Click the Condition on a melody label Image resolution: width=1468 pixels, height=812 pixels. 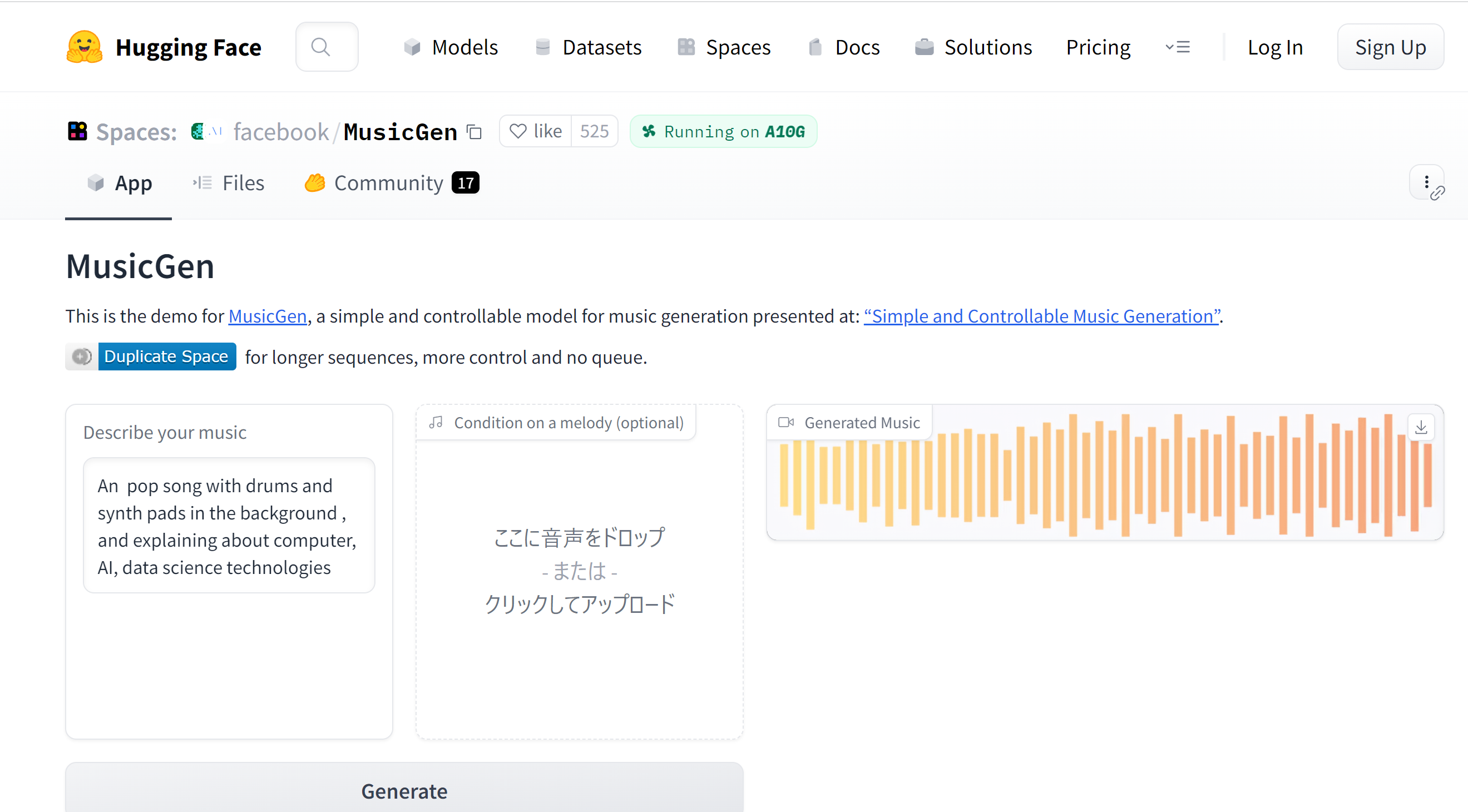pos(568,423)
